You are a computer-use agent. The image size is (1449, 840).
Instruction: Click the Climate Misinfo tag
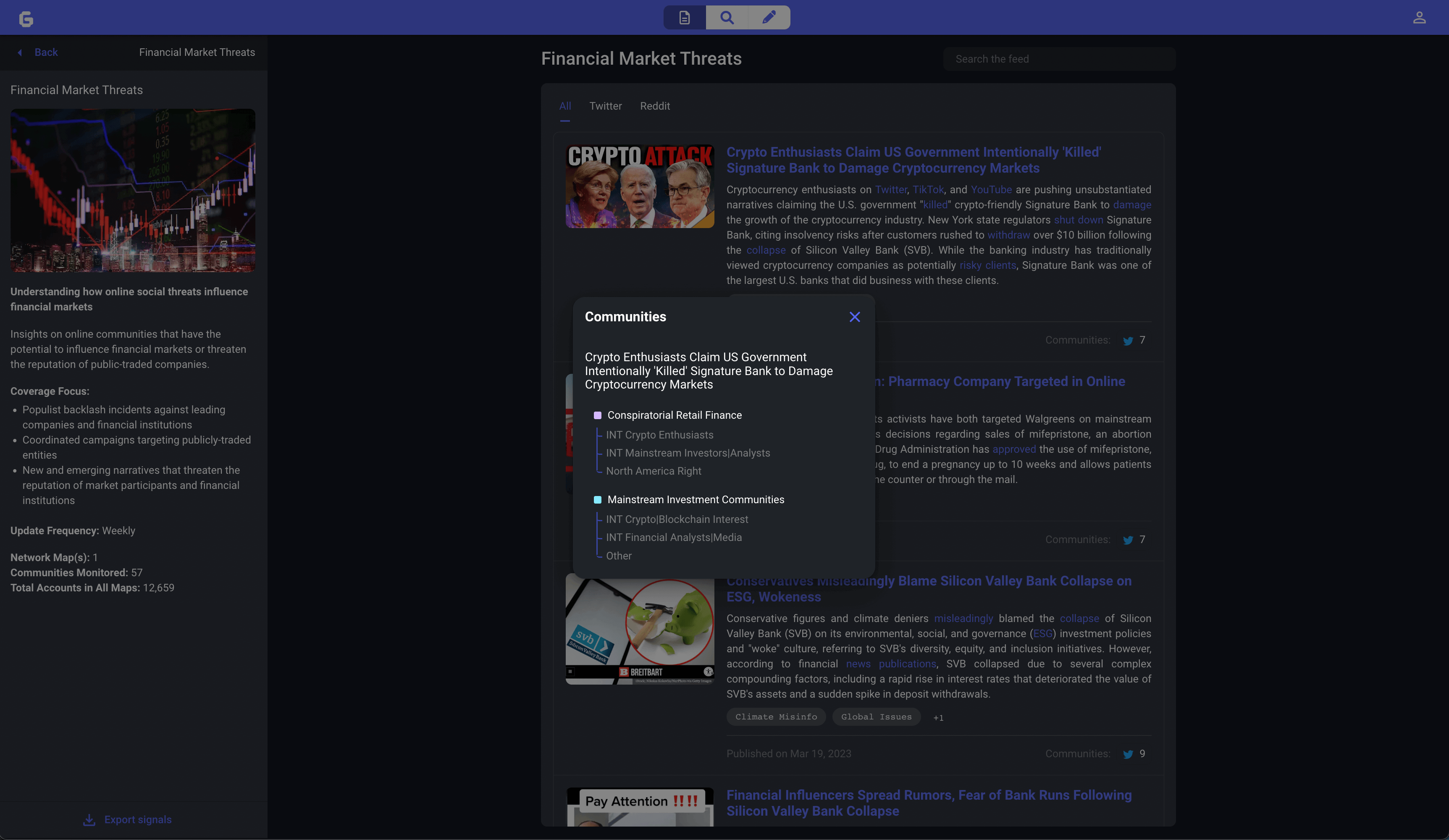pos(776,717)
